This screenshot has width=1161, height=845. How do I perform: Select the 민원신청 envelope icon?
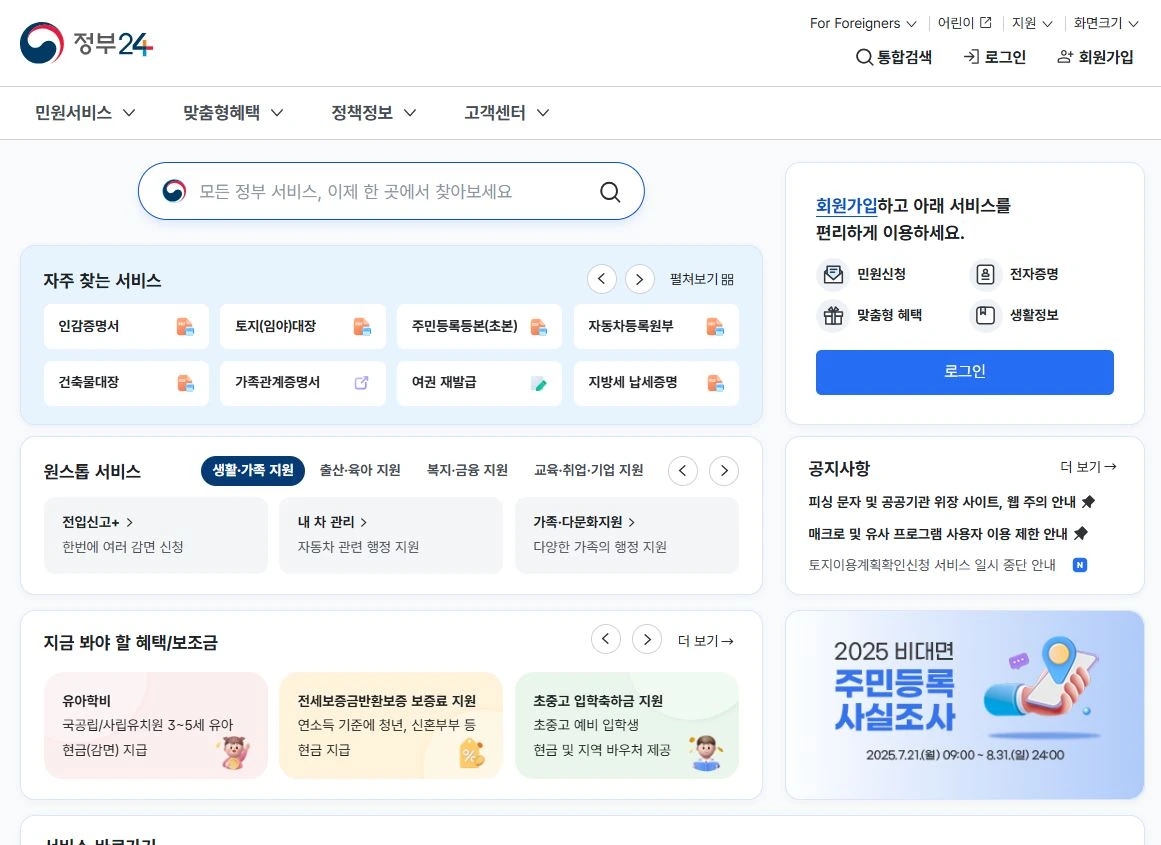point(834,273)
